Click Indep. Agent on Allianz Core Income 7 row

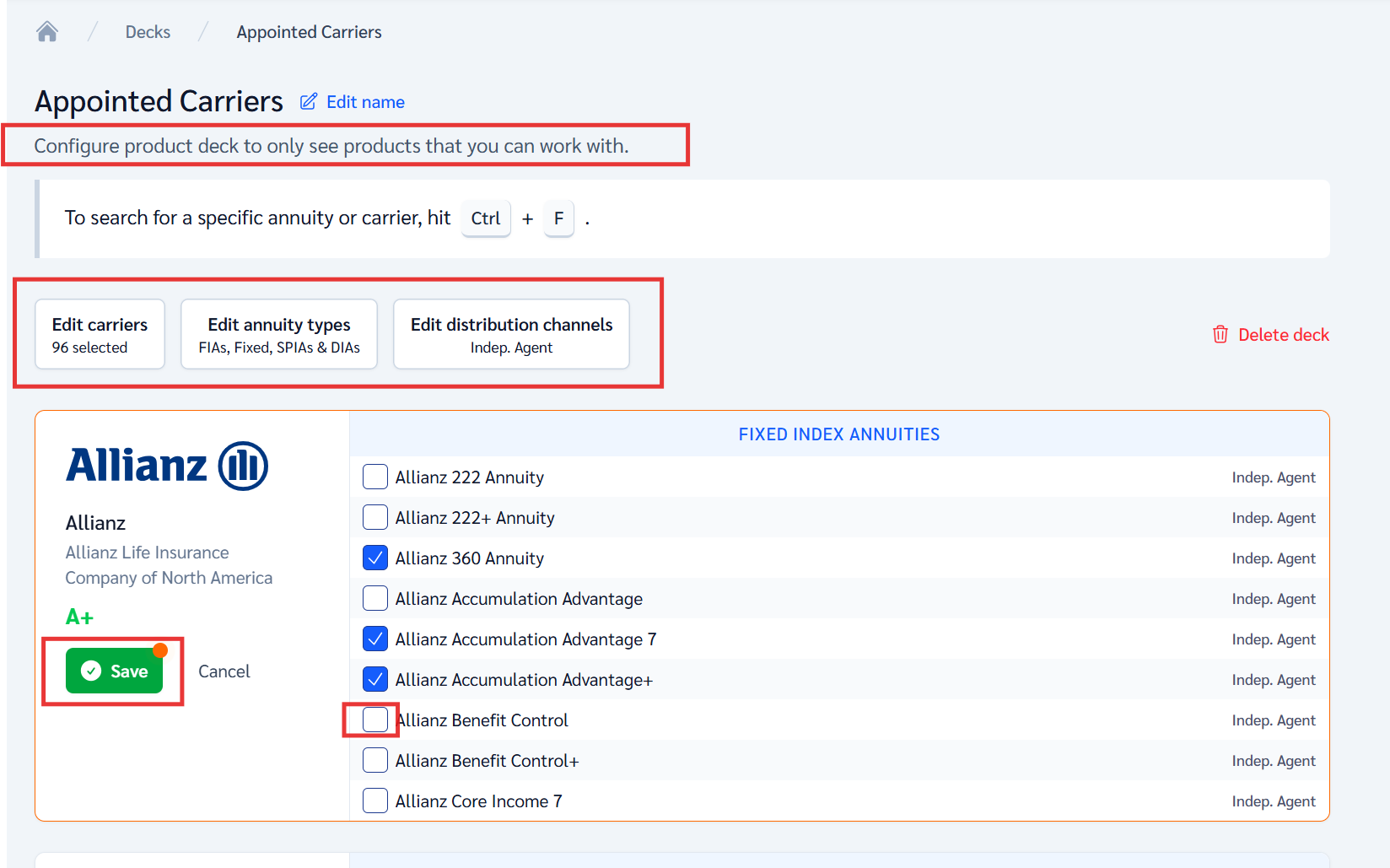(1274, 801)
